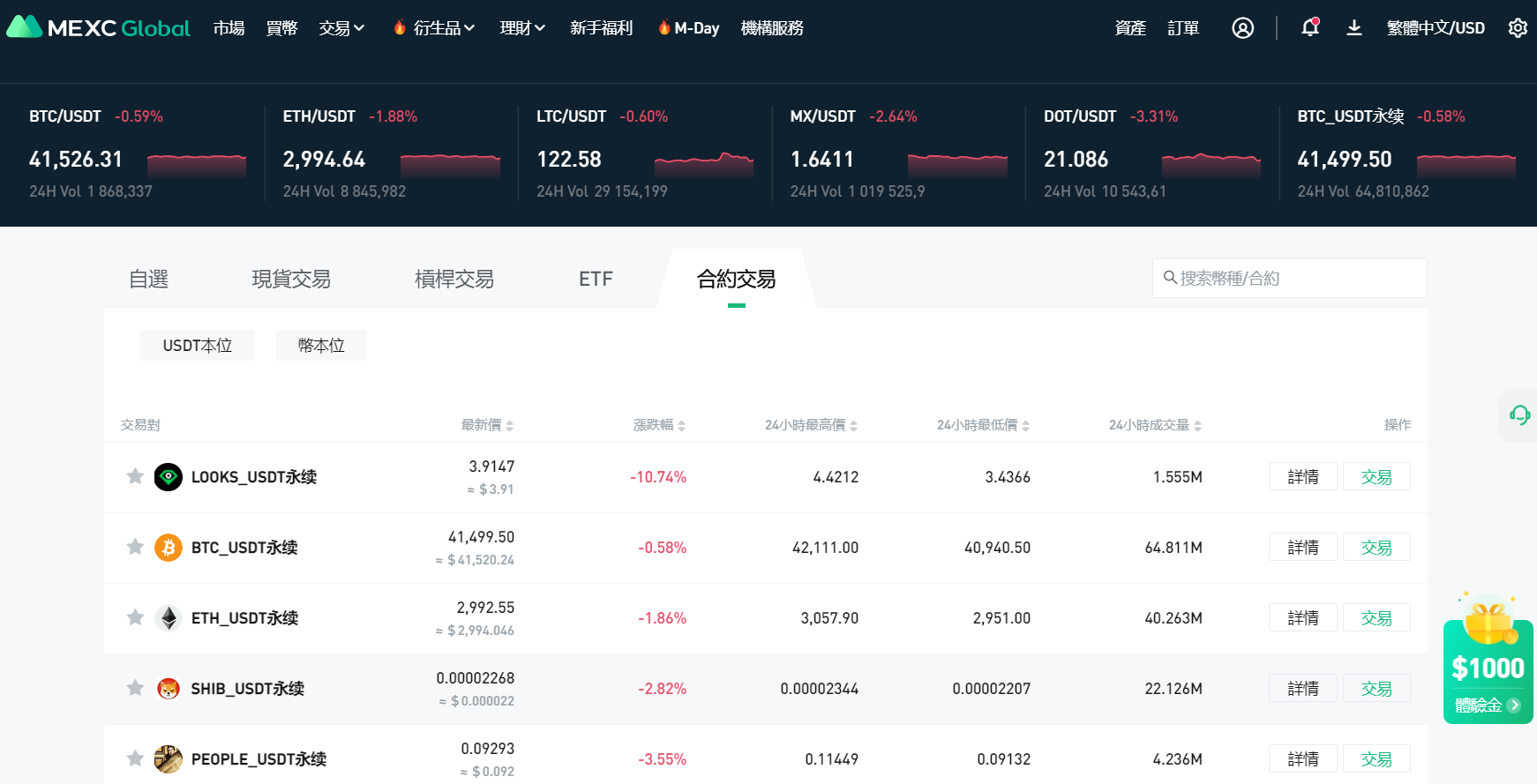Open the 新手福利 menu item

pos(602,28)
